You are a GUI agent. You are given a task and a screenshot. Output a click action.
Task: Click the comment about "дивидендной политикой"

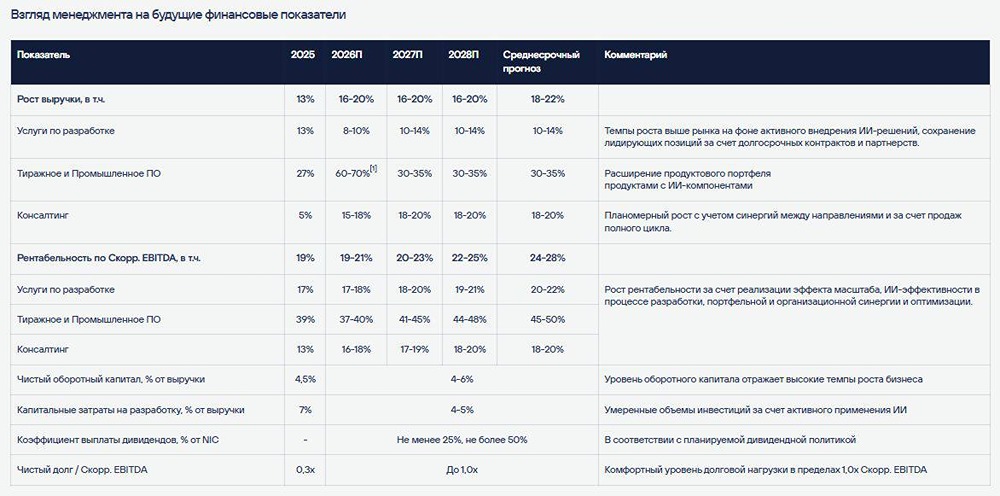(x=729, y=440)
